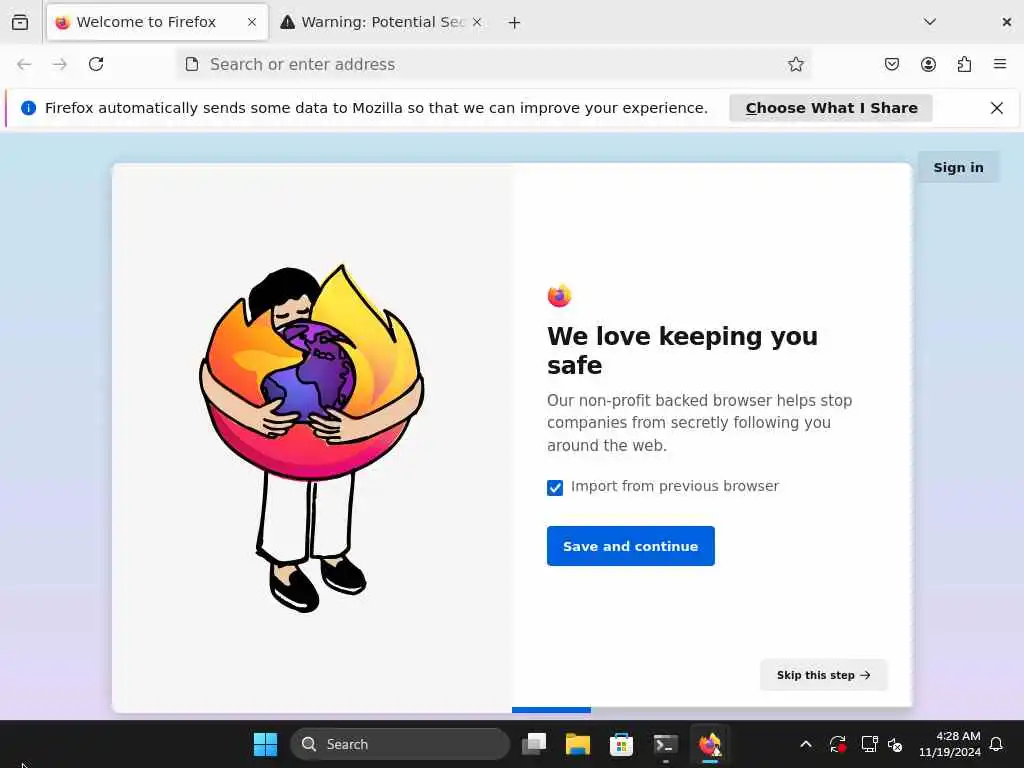Close the Welcome to Firefox tab

(x=252, y=22)
